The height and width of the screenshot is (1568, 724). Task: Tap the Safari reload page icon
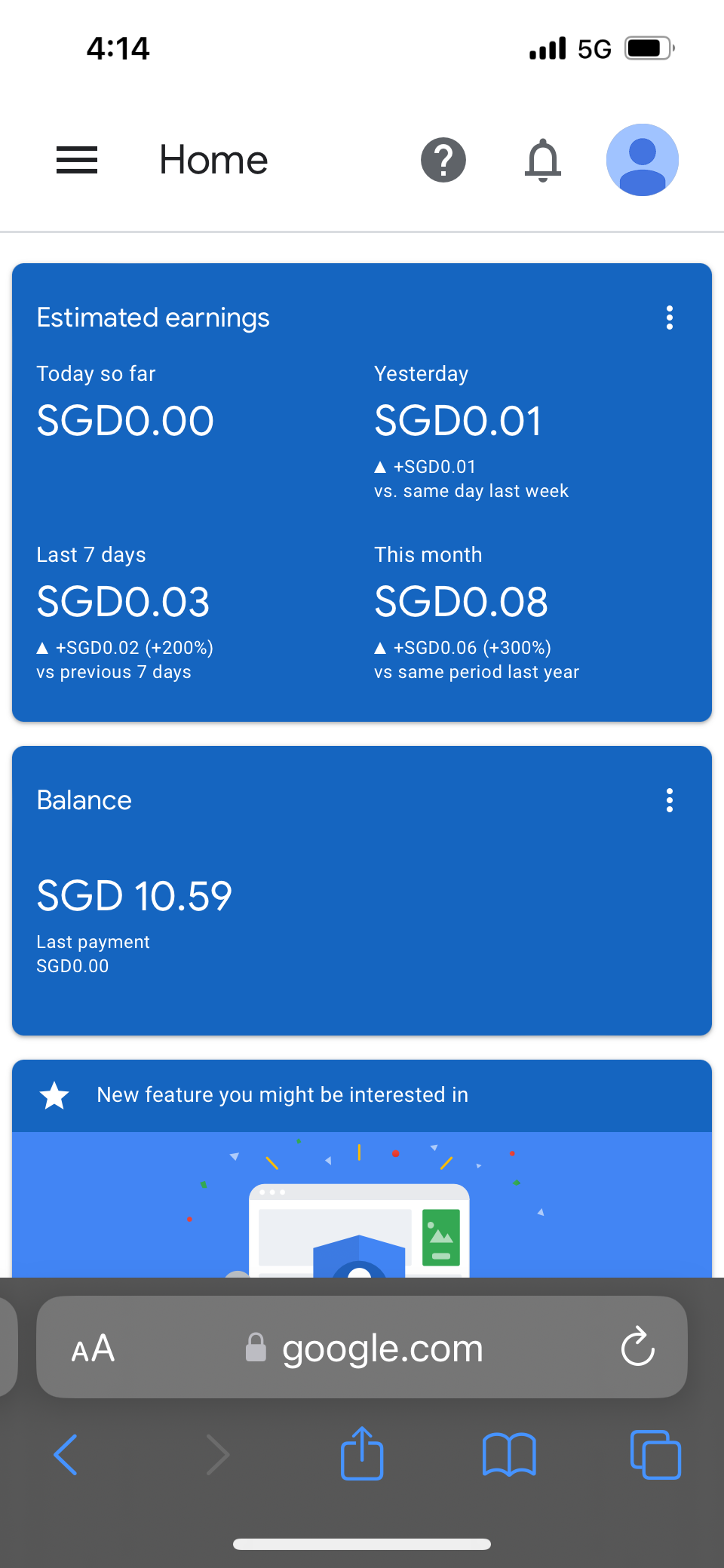point(638,1347)
